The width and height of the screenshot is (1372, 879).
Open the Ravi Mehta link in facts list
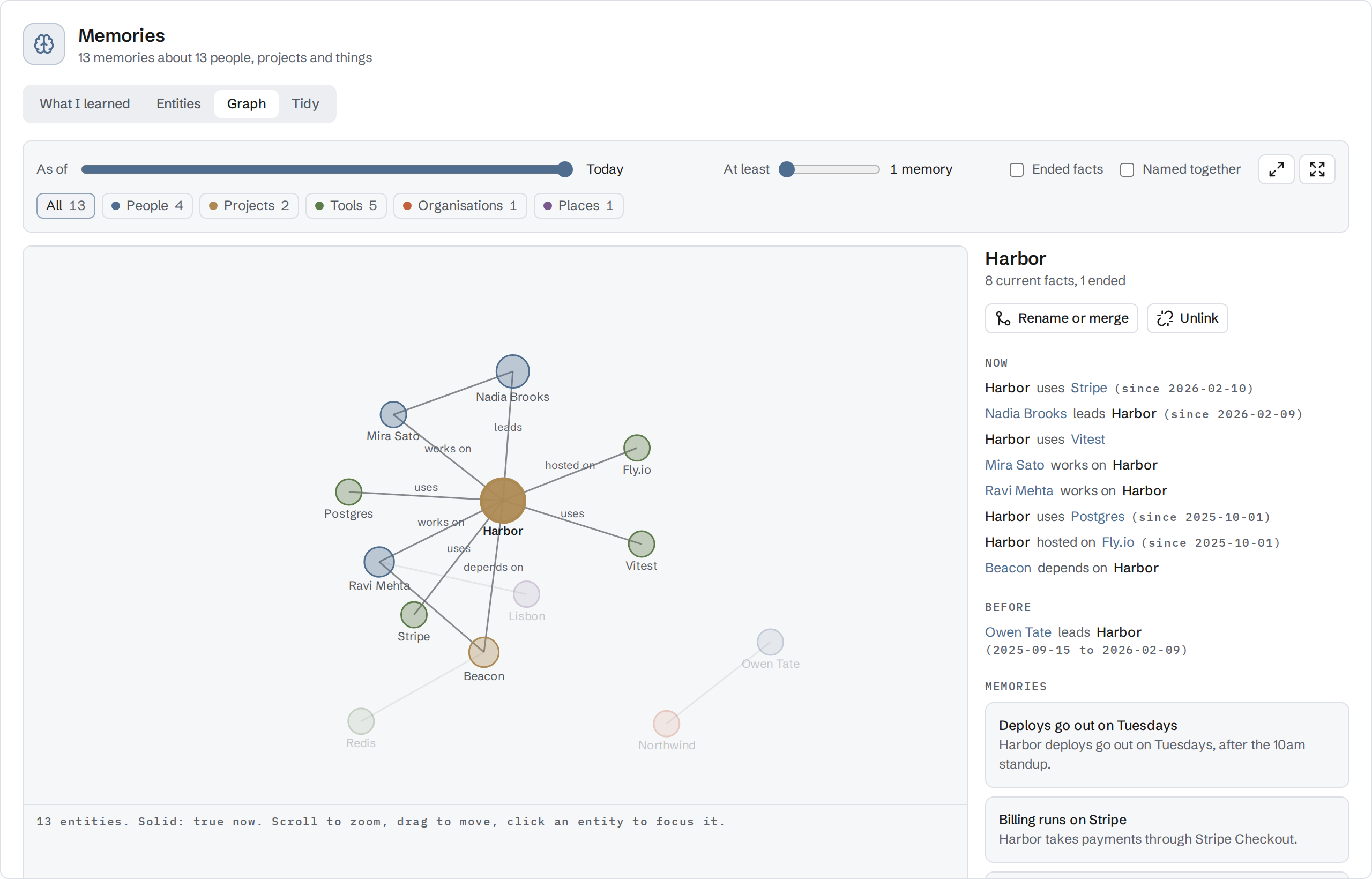pyautogui.click(x=1019, y=491)
